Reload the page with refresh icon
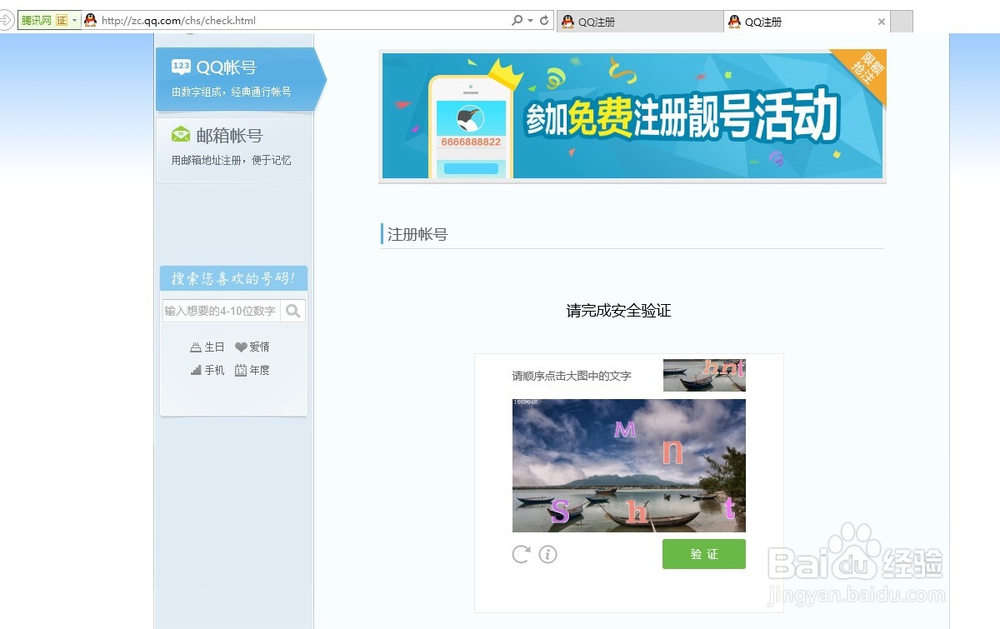 pos(544,20)
